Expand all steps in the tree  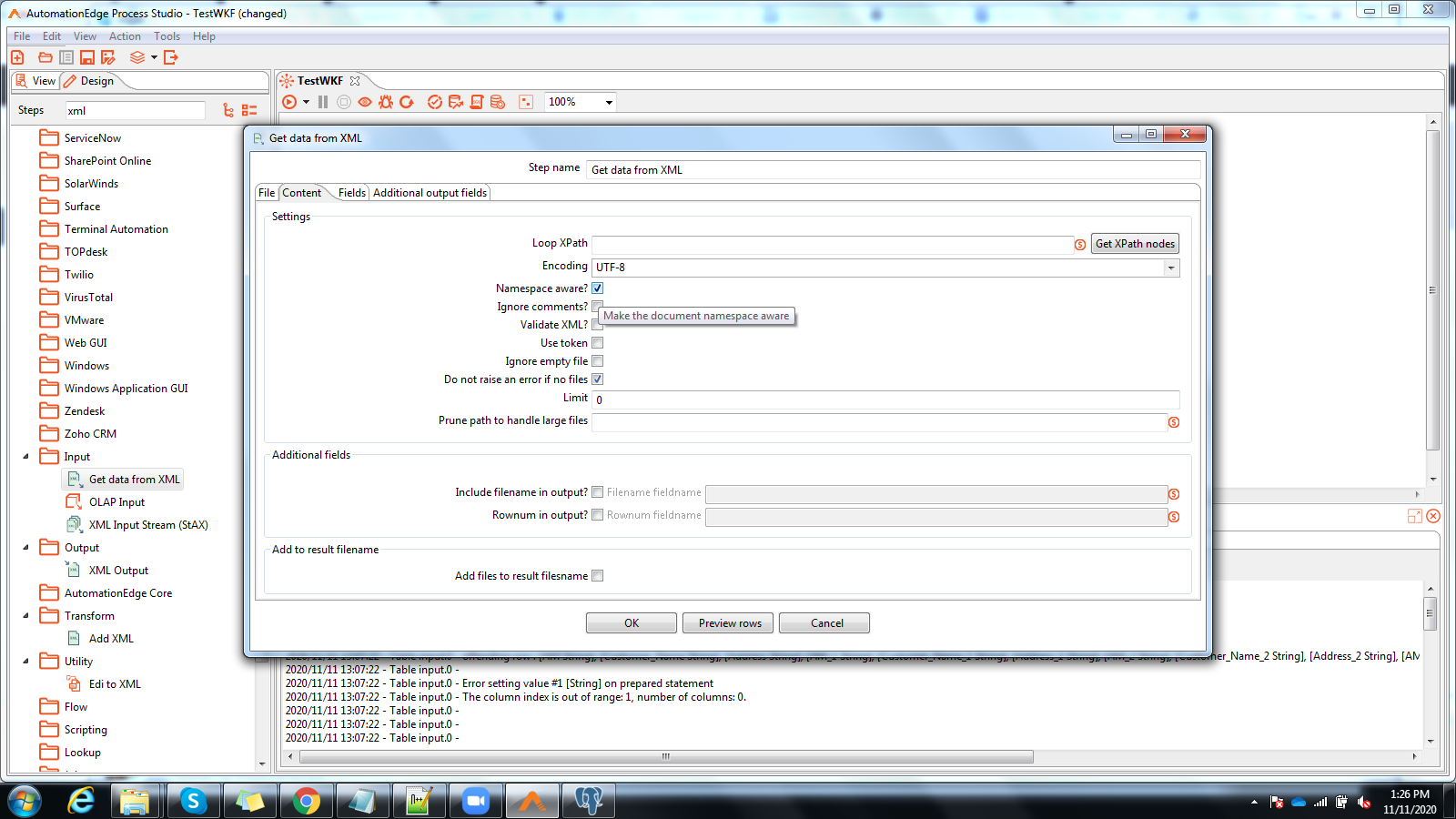[228, 110]
